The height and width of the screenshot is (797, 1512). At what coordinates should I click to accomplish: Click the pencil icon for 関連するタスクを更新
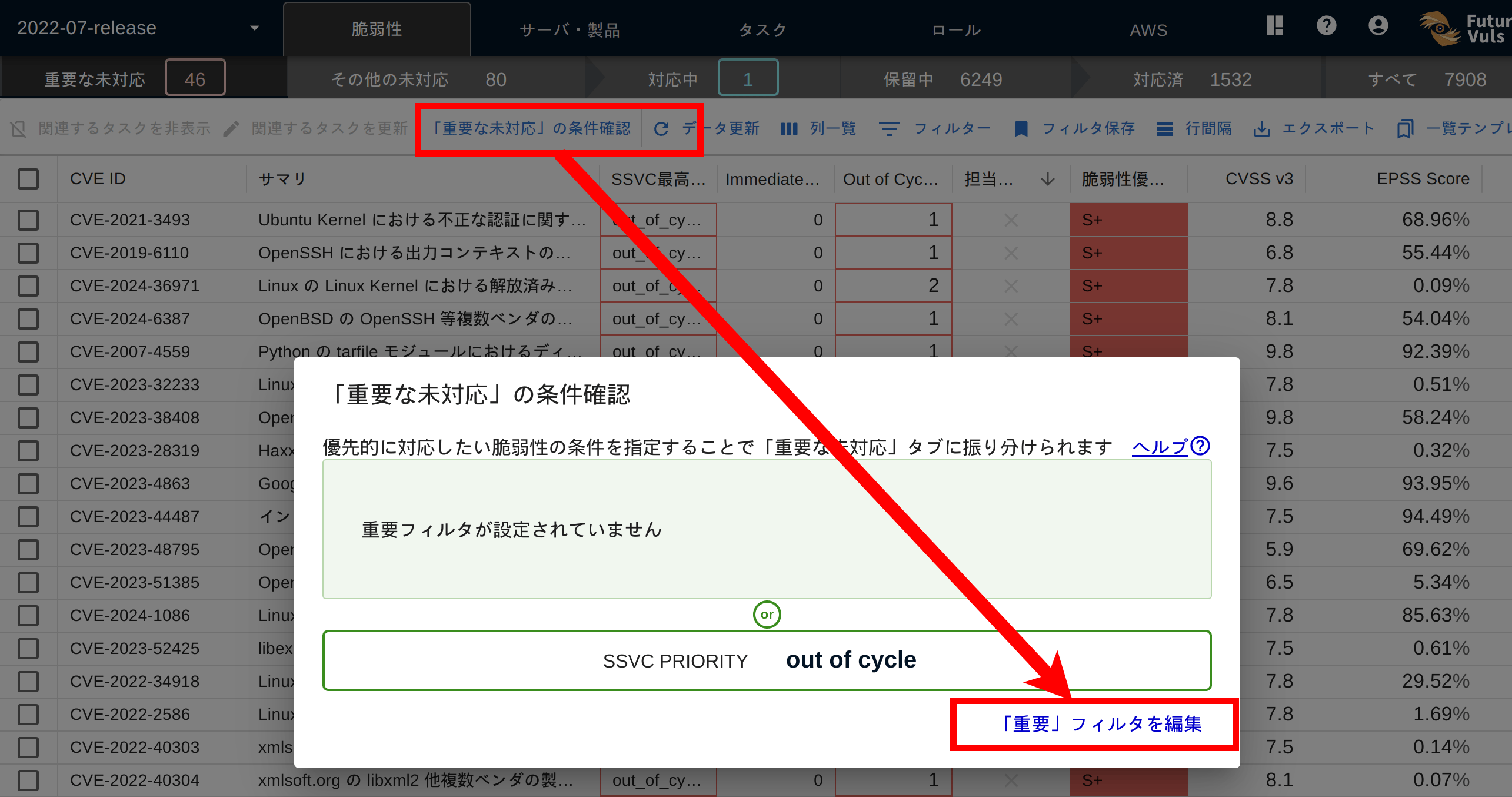coord(231,128)
